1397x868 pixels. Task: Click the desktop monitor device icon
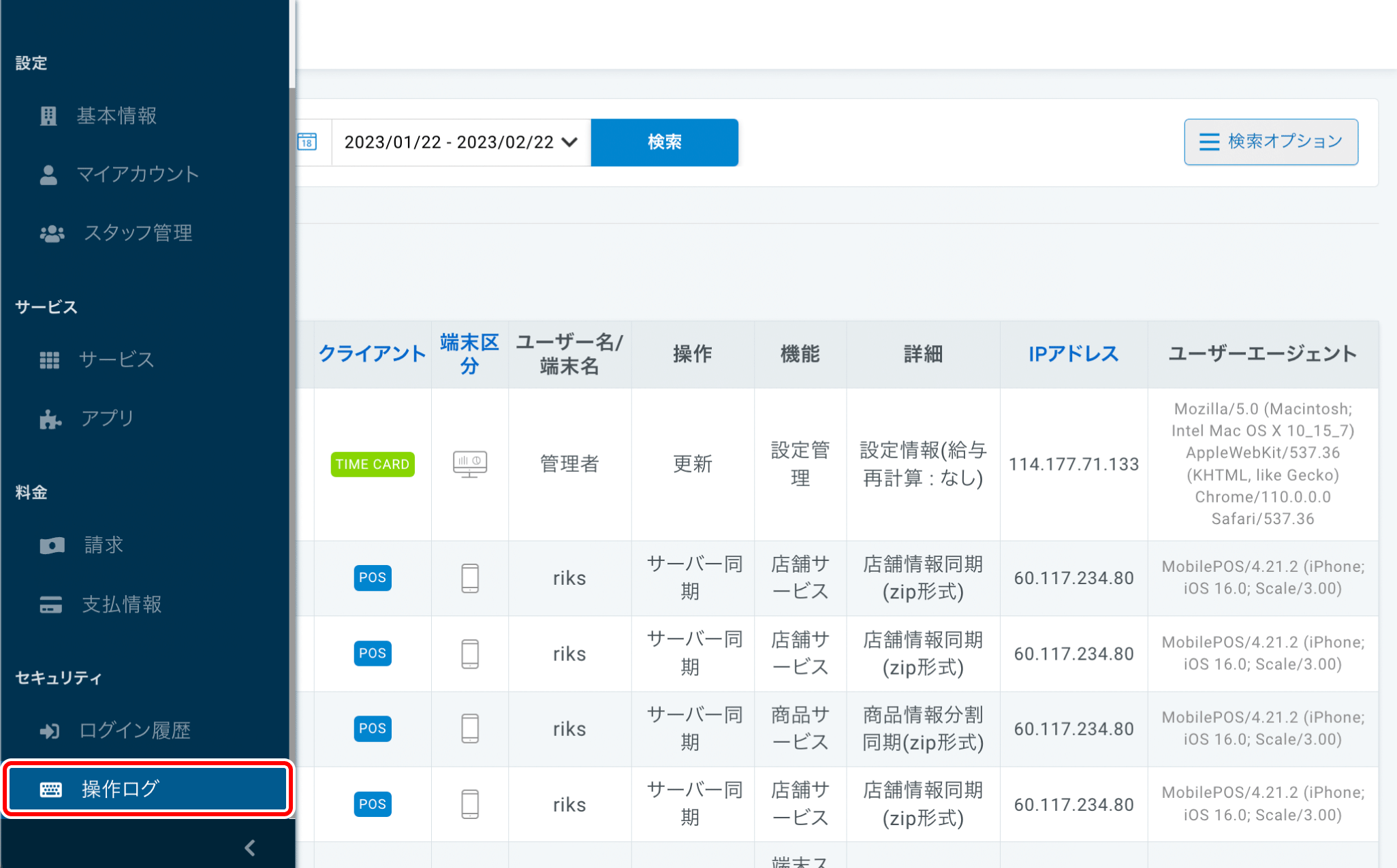469,464
